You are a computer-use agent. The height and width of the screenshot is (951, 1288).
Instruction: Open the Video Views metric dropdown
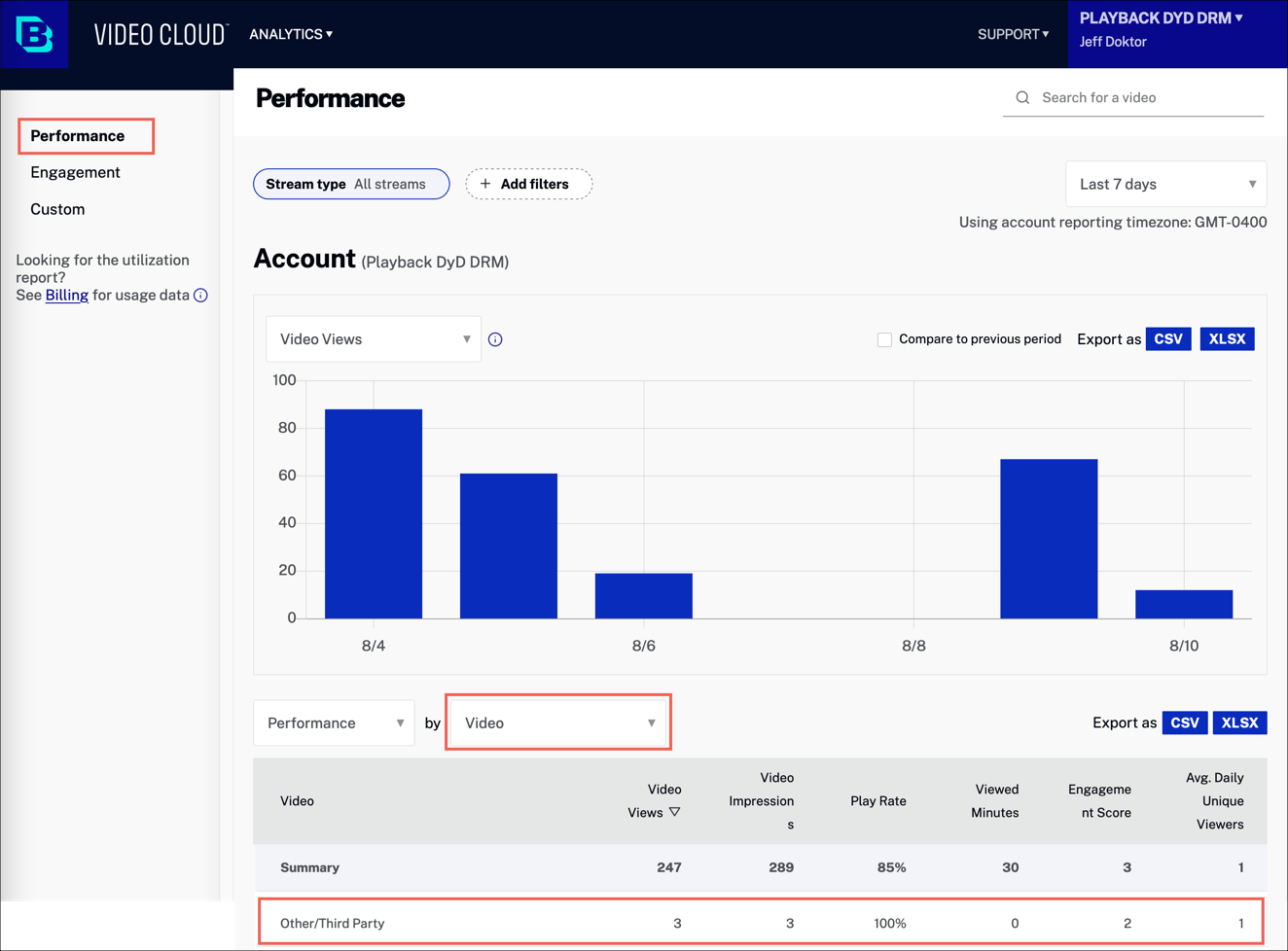pos(374,339)
